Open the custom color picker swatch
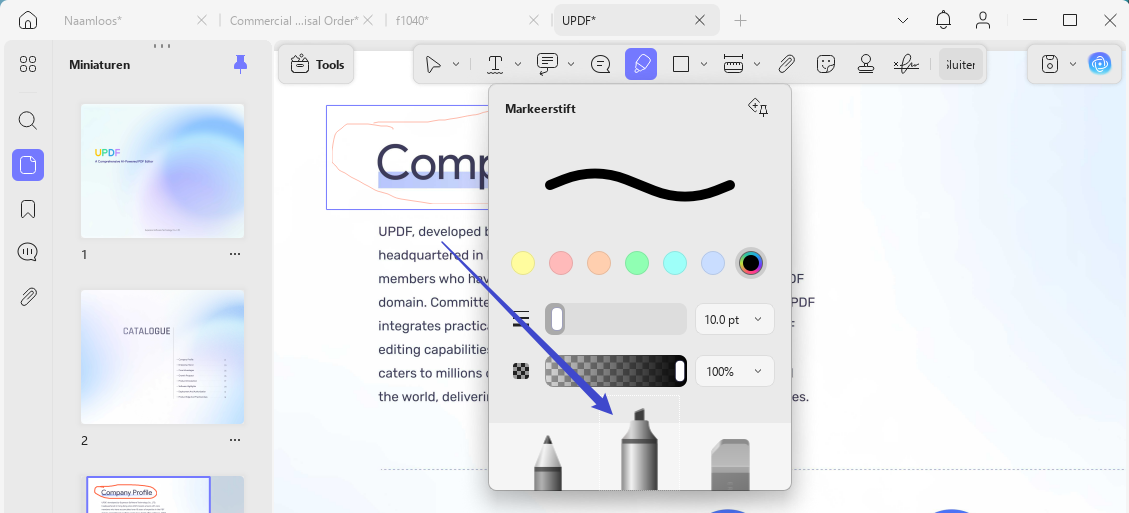Viewport: 1129px width, 513px height. (750, 263)
